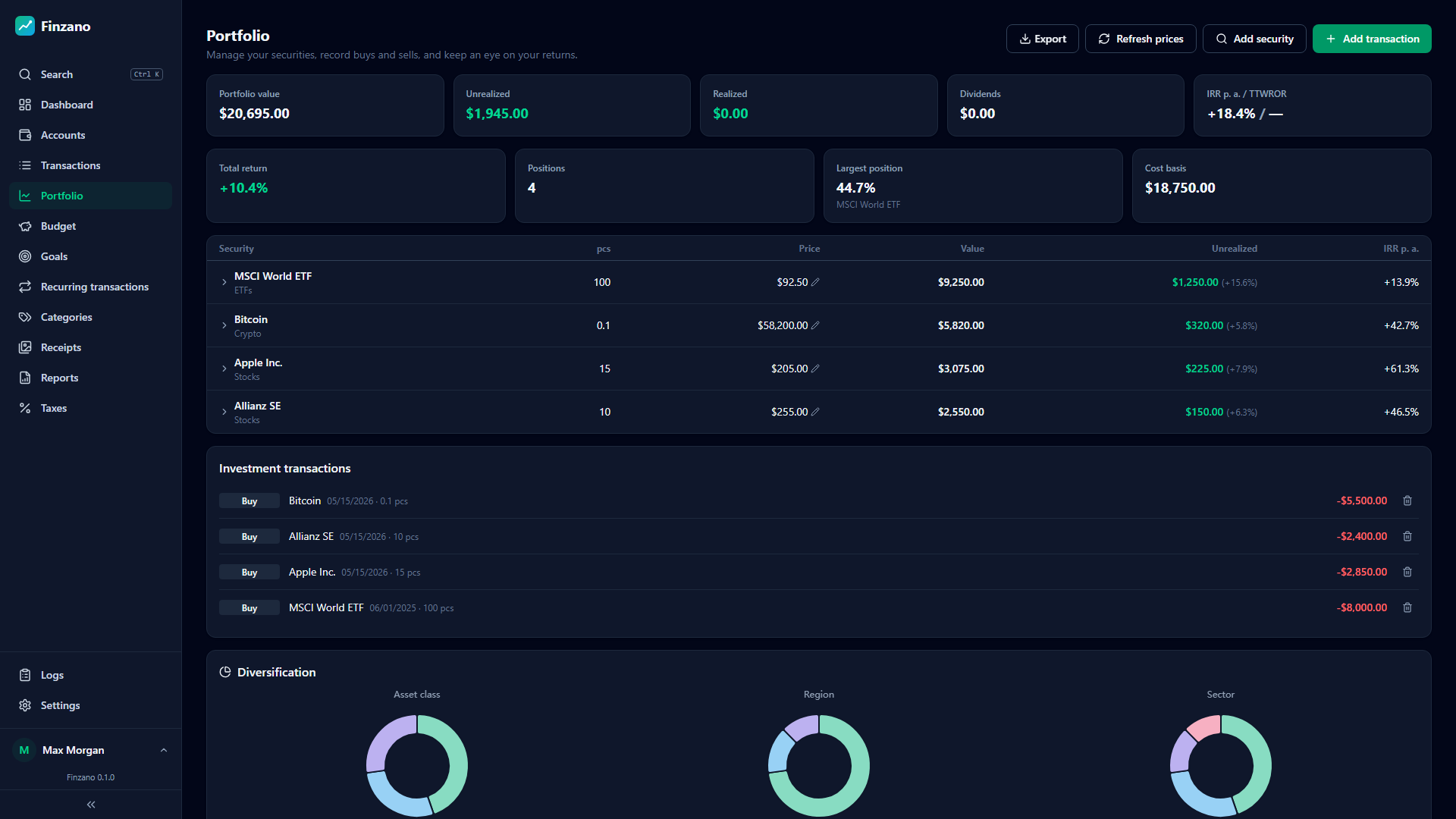
Task: Click the Positions count 4
Action: pos(532,188)
